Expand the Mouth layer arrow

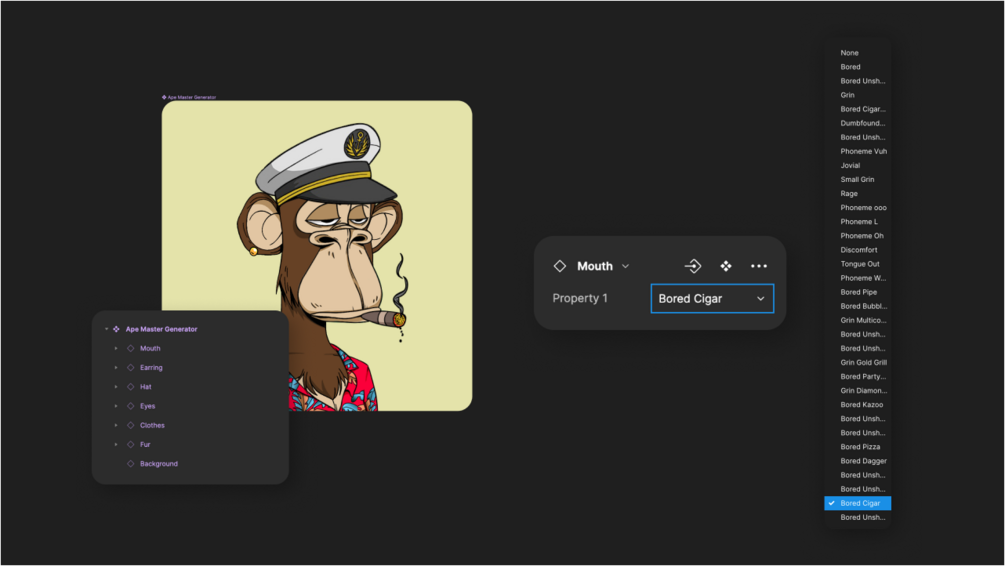(116, 348)
